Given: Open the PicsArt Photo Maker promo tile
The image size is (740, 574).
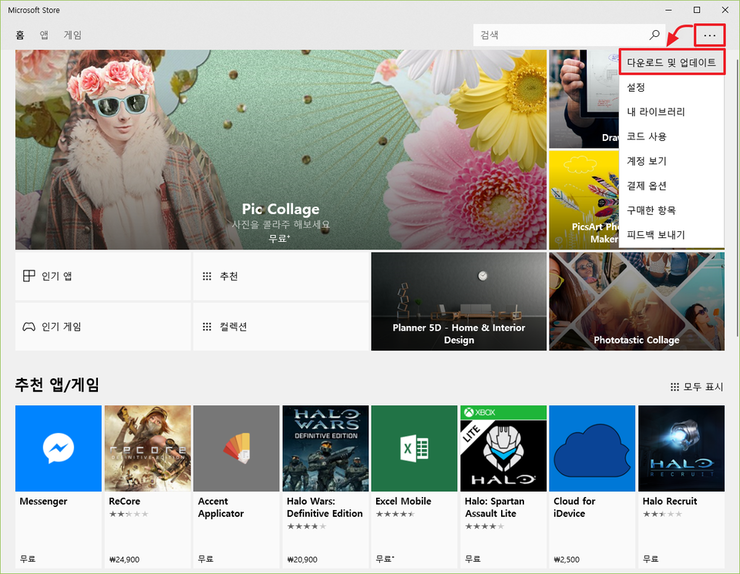Looking at the screenshot, I should tap(584, 200).
